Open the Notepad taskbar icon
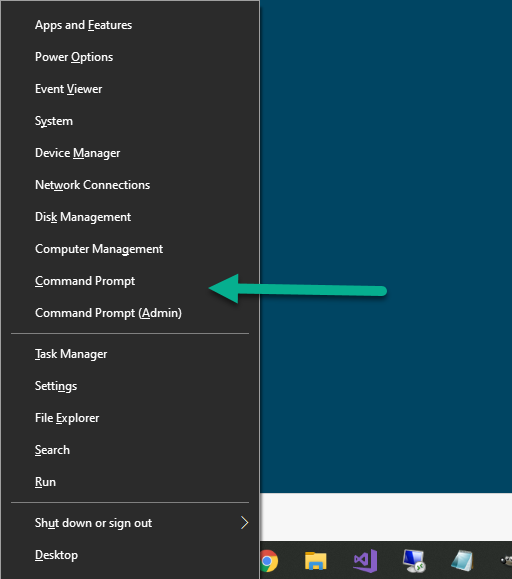This screenshot has width=512, height=579. coord(462,561)
